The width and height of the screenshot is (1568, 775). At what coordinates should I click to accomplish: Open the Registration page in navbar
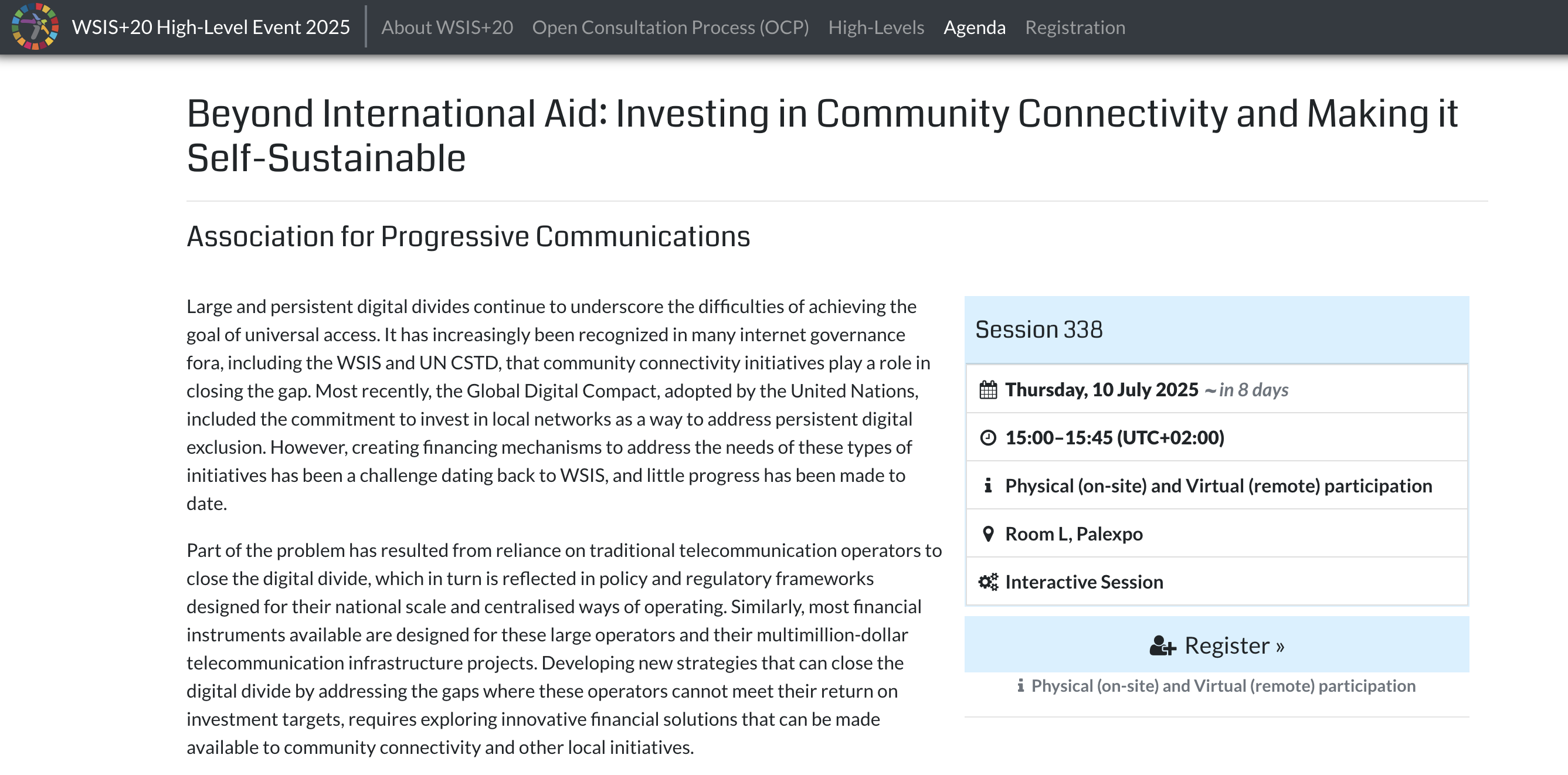tap(1075, 28)
